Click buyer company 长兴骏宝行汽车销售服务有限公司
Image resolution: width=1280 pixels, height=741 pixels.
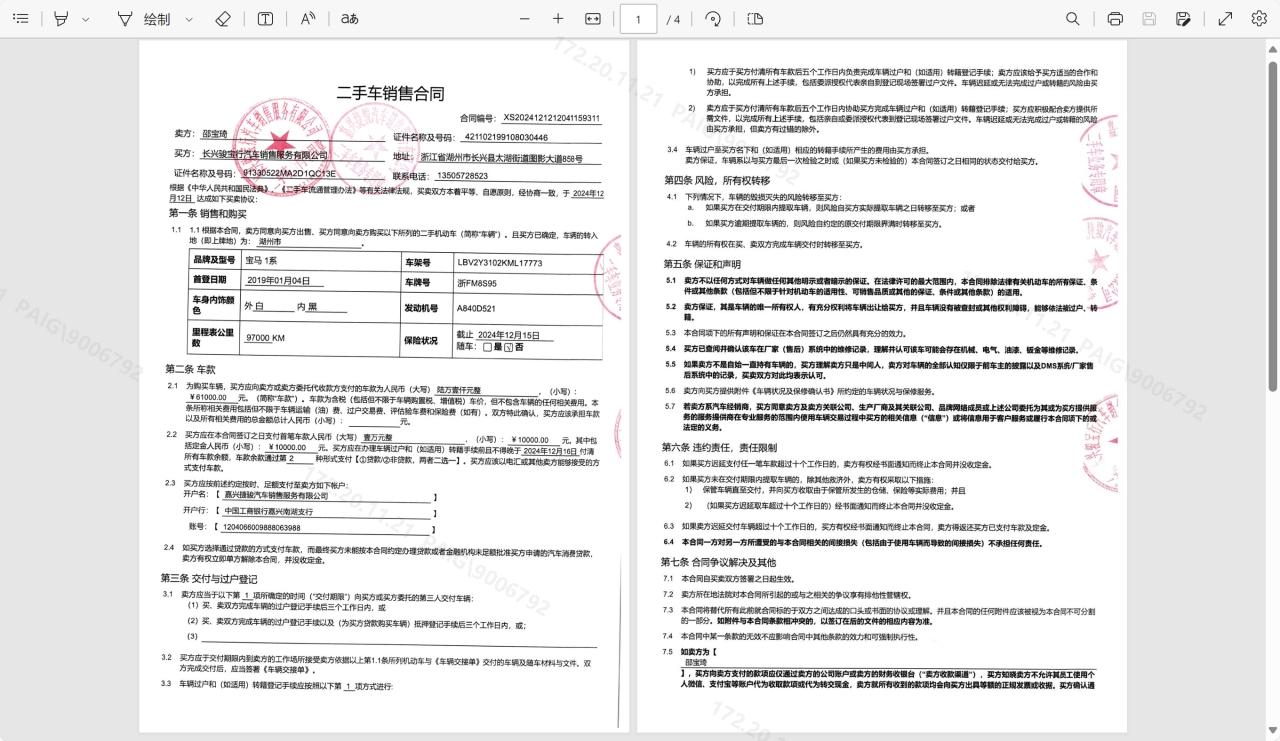point(265,155)
